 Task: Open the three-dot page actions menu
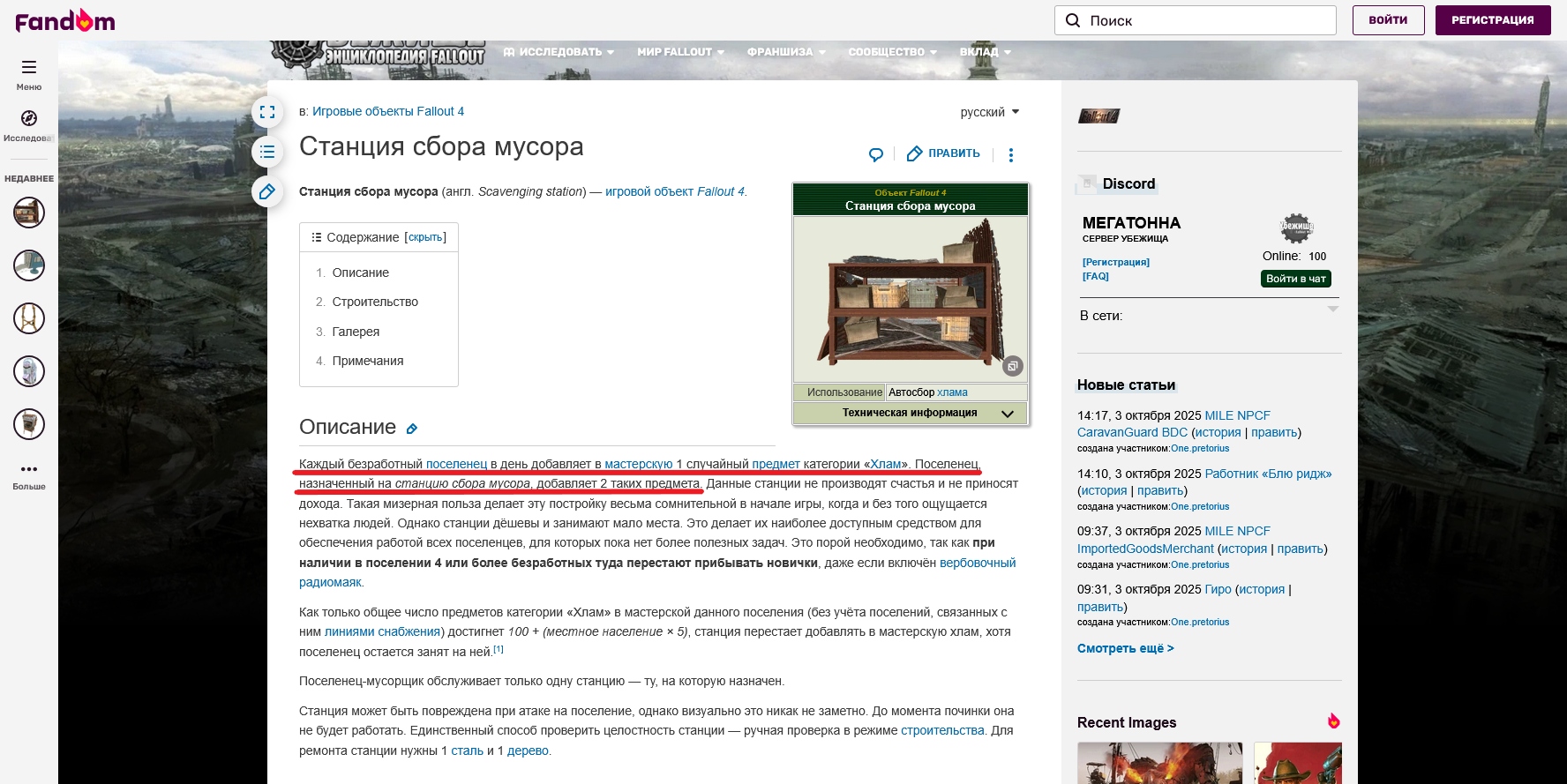coord(1011,154)
